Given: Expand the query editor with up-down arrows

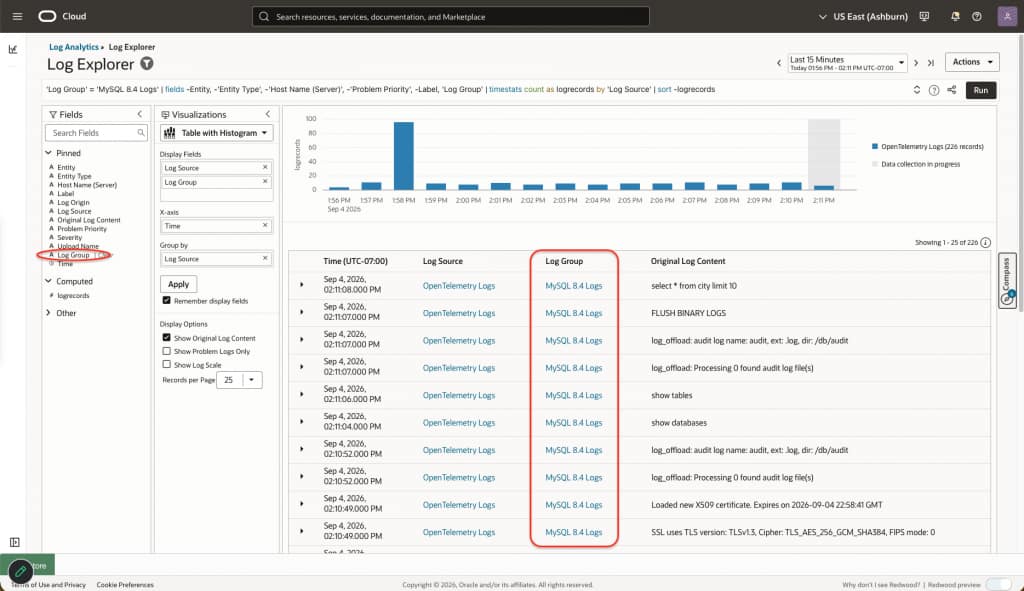Looking at the screenshot, I should (917, 90).
